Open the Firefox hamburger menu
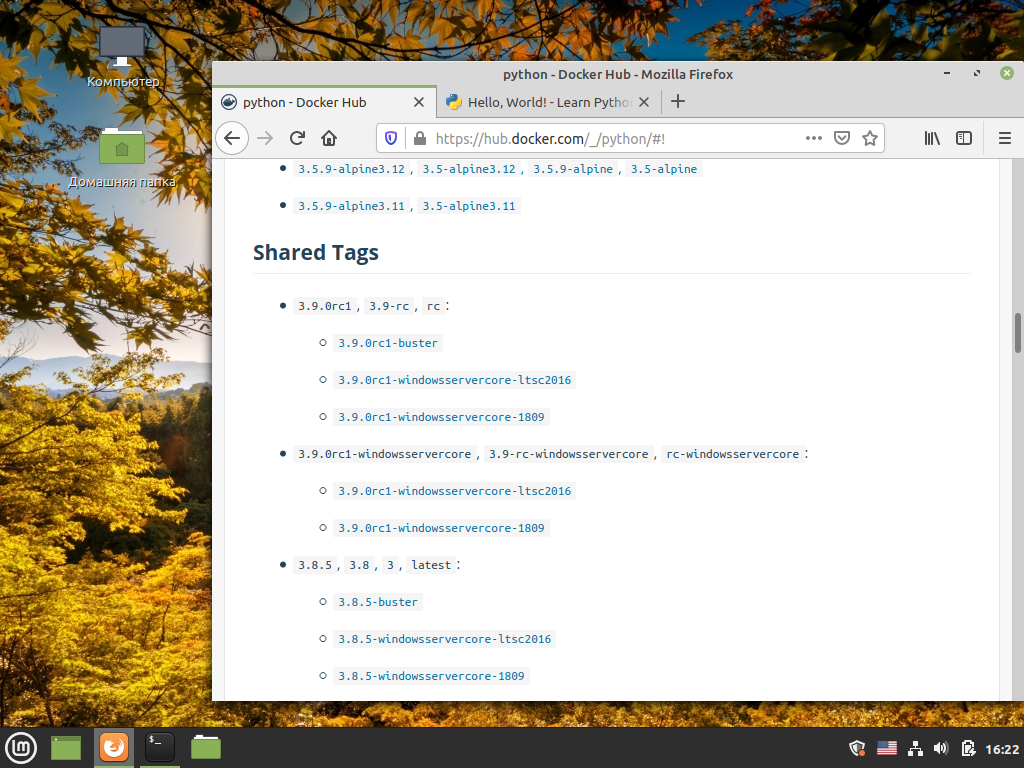1024x768 pixels. pyautogui.click(x=1005, y=138)
